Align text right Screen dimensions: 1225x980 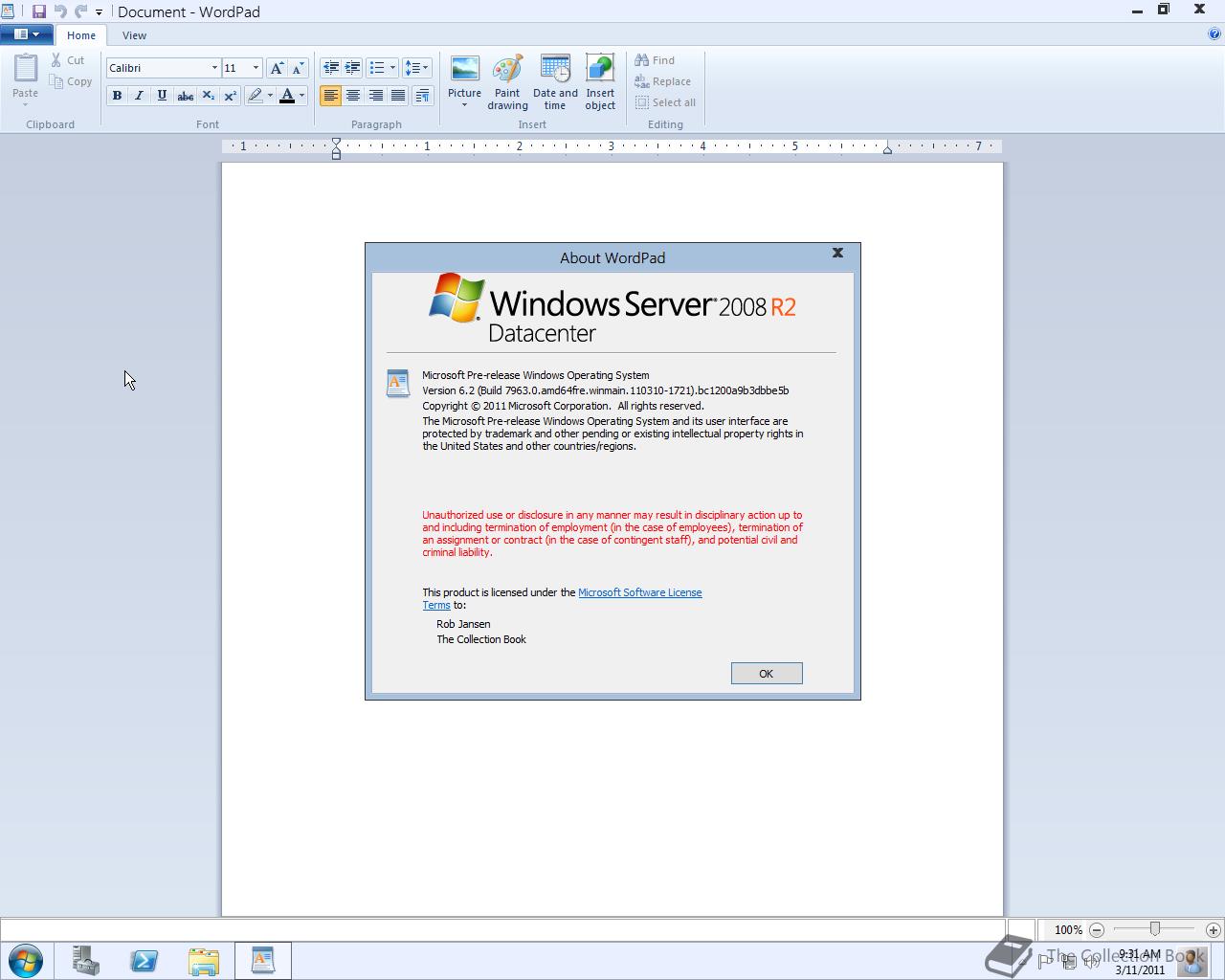click(x=376, y=96)
